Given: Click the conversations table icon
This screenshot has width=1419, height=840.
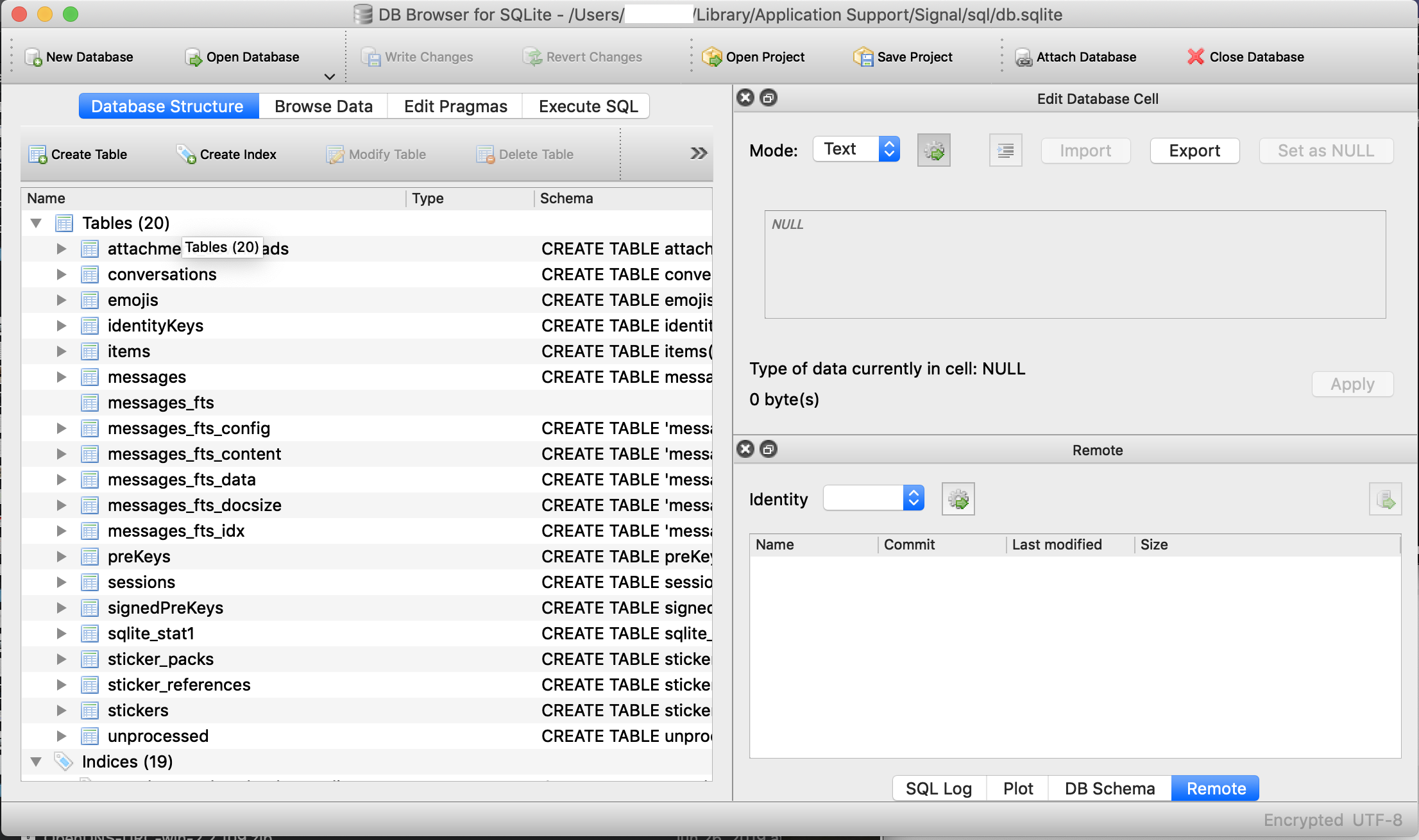Looking at the screenshot, I should pos(90,274).
